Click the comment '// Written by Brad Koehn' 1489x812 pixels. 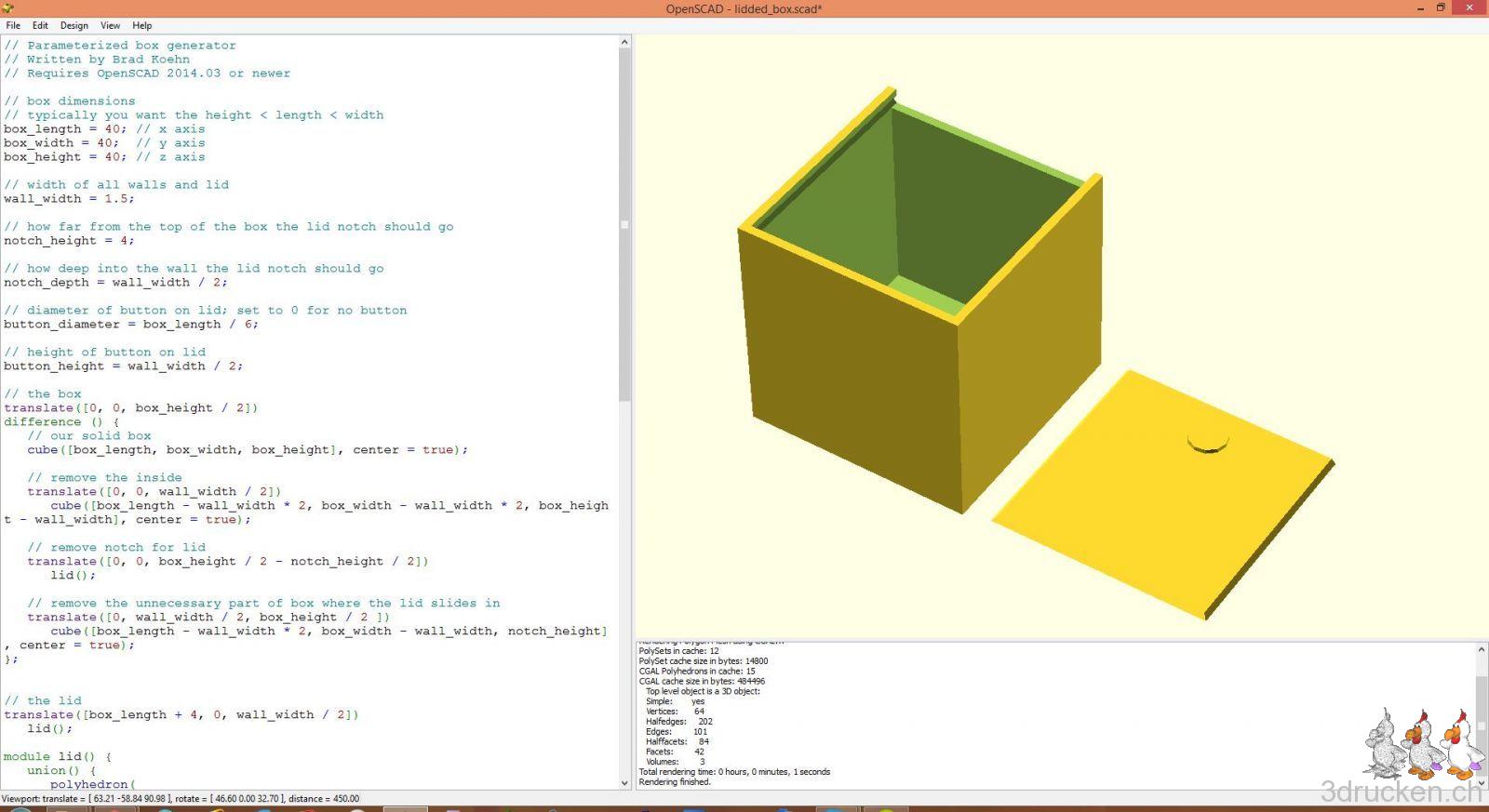(x=97, y=60)
